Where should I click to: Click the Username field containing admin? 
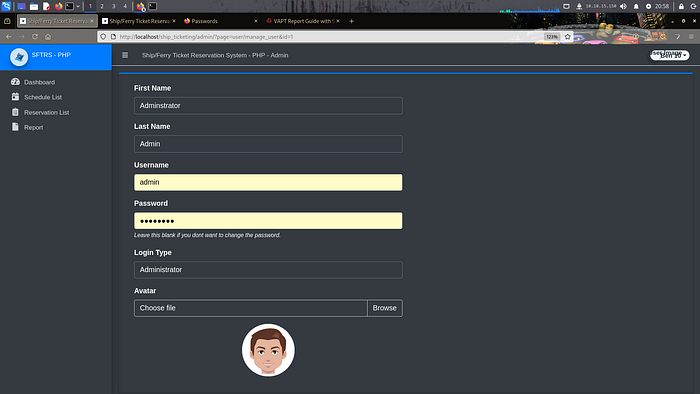[x=268, y=182]
